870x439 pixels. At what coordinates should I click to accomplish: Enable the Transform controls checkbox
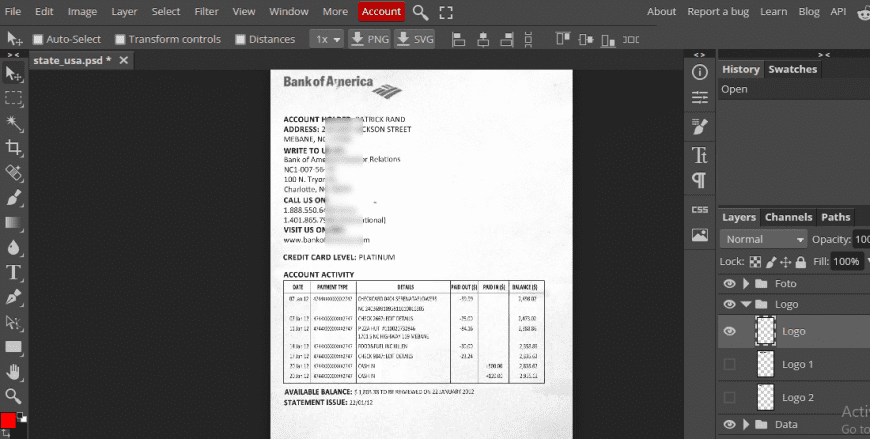coord(120,39)
